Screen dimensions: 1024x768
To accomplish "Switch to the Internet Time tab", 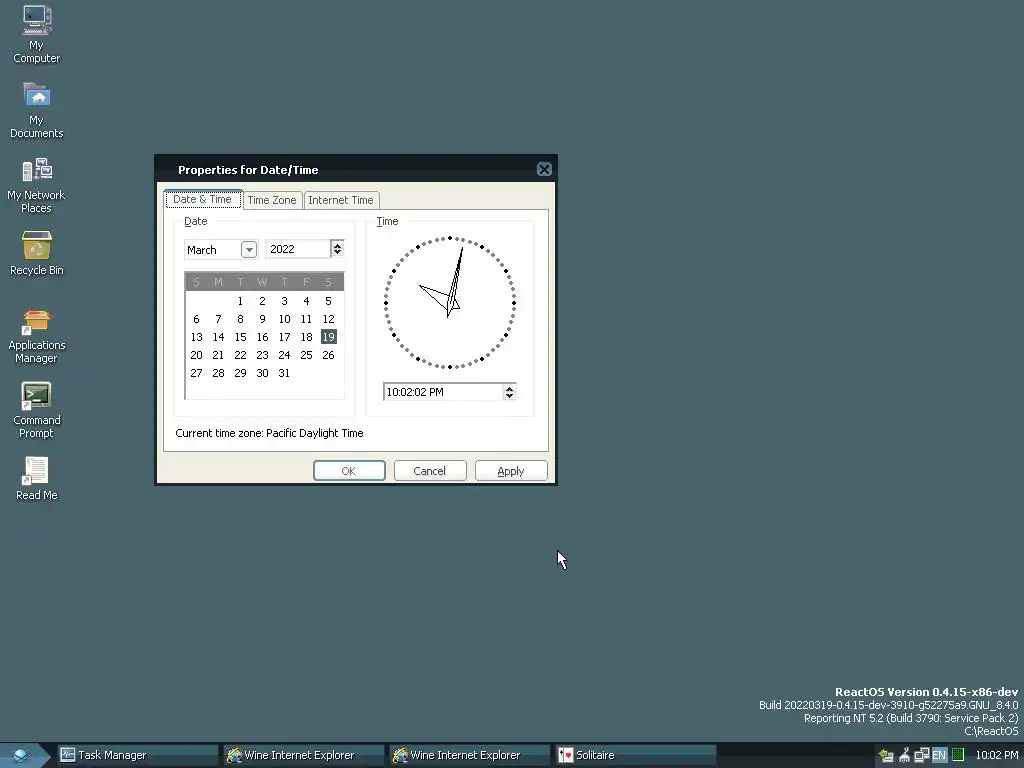I will [341, 200].
